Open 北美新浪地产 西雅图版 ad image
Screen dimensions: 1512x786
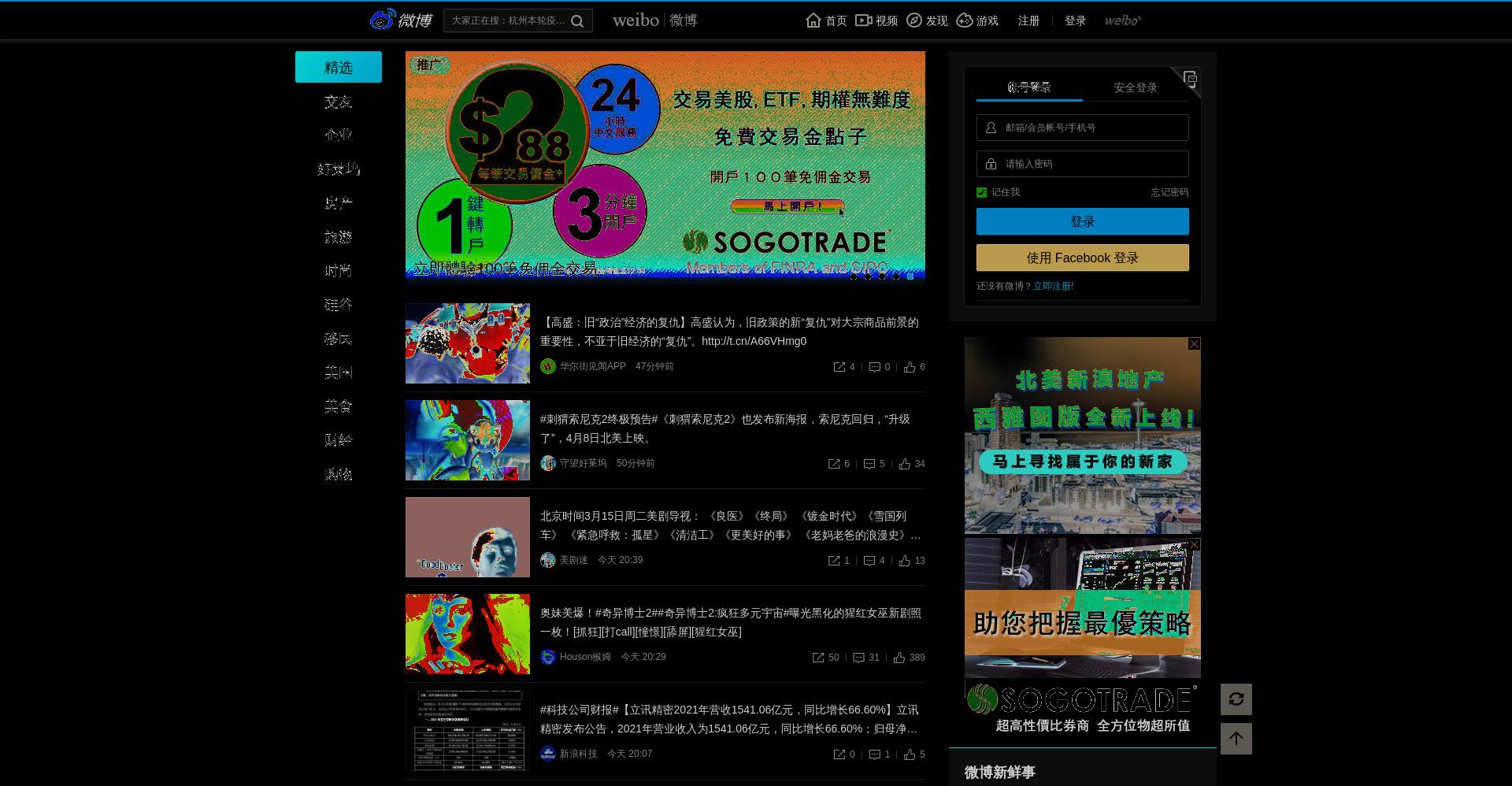(x=1083, y=436)
